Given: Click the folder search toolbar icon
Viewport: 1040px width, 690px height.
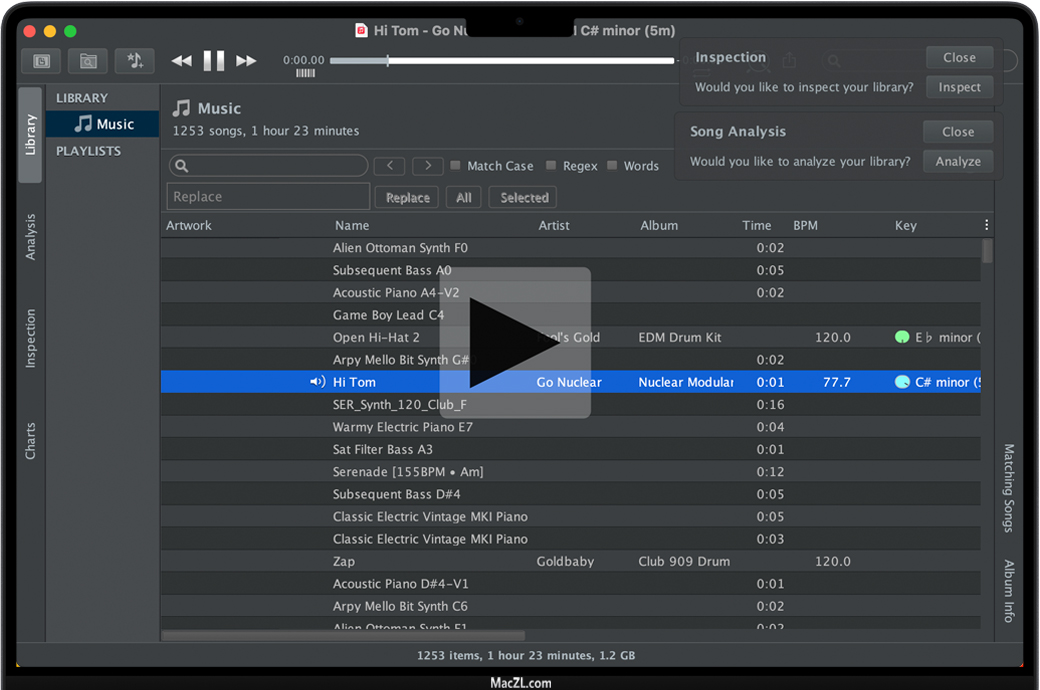Looking at the screenshot, I should coord(88,61).
